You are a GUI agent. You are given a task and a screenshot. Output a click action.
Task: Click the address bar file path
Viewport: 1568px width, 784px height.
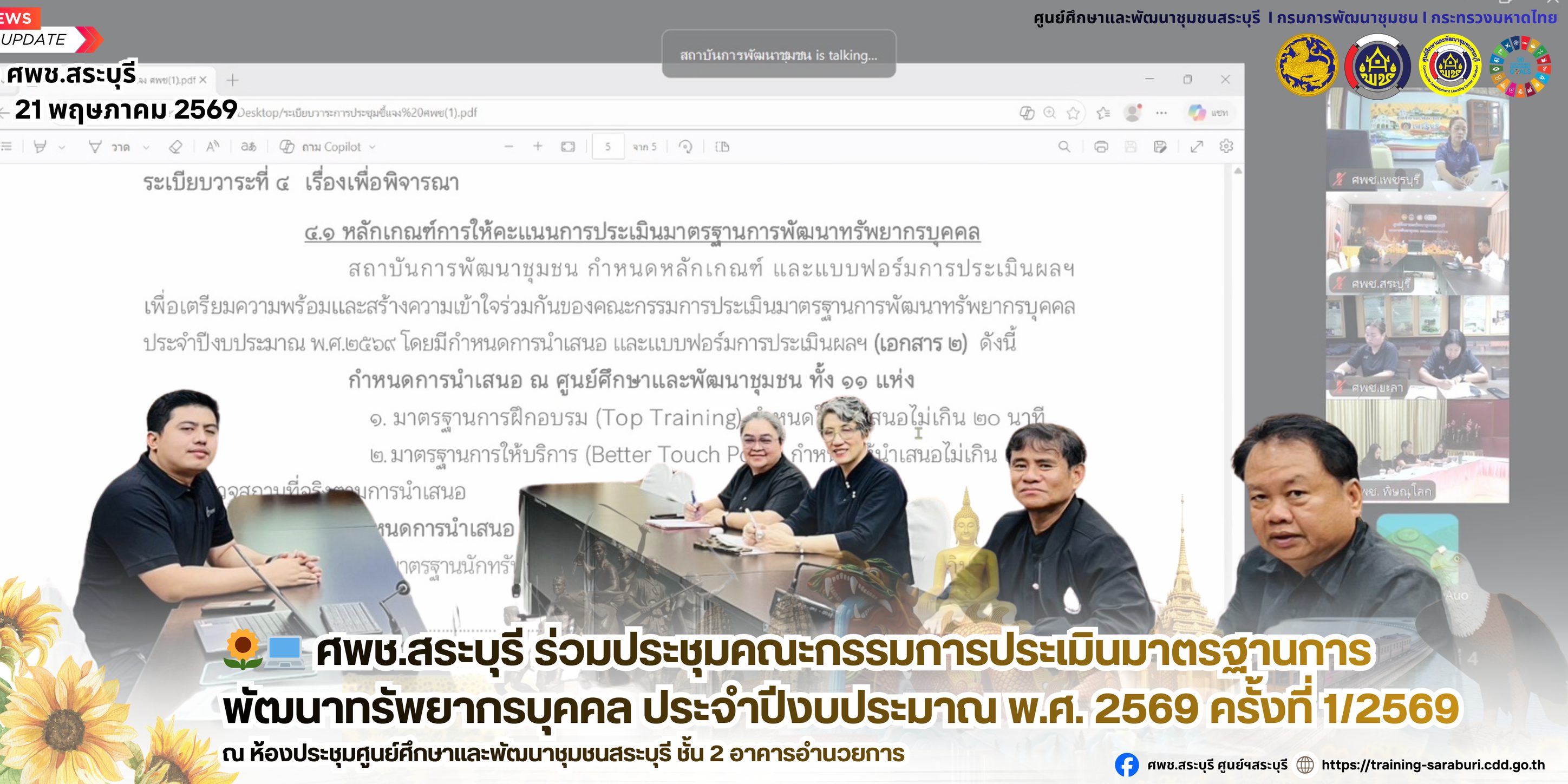tap(358, 113)
